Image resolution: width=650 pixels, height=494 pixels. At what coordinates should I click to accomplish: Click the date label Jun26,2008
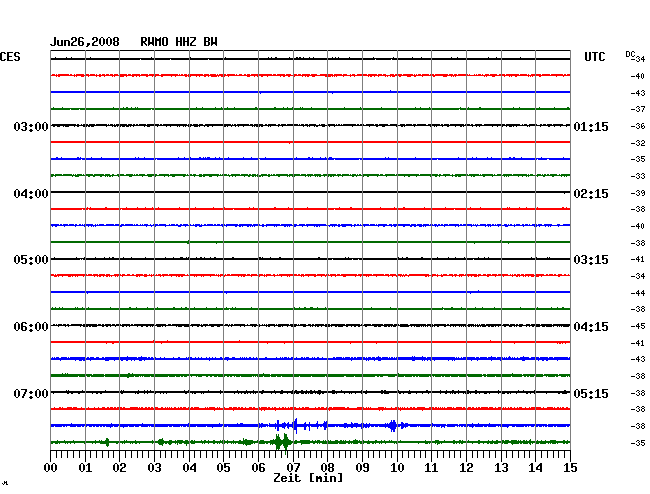coord(85,42)
